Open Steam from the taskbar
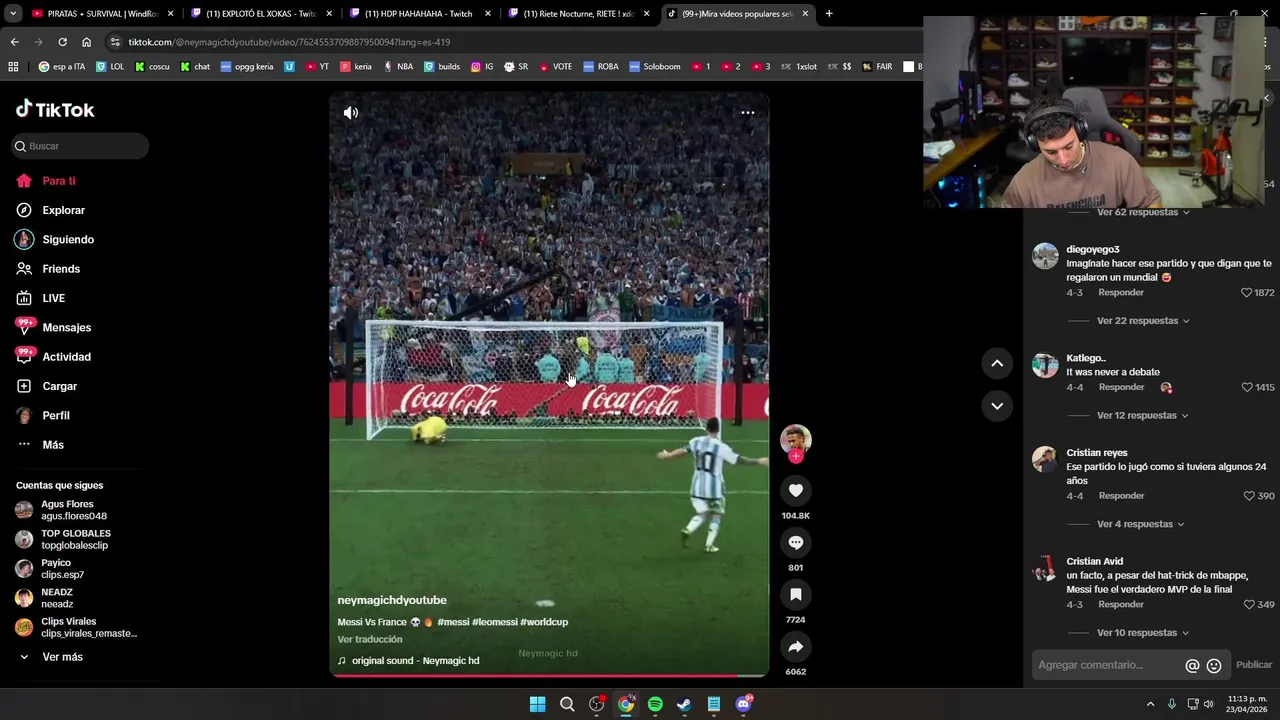The width and height of the screenshot is (1280, 720). 684,704
